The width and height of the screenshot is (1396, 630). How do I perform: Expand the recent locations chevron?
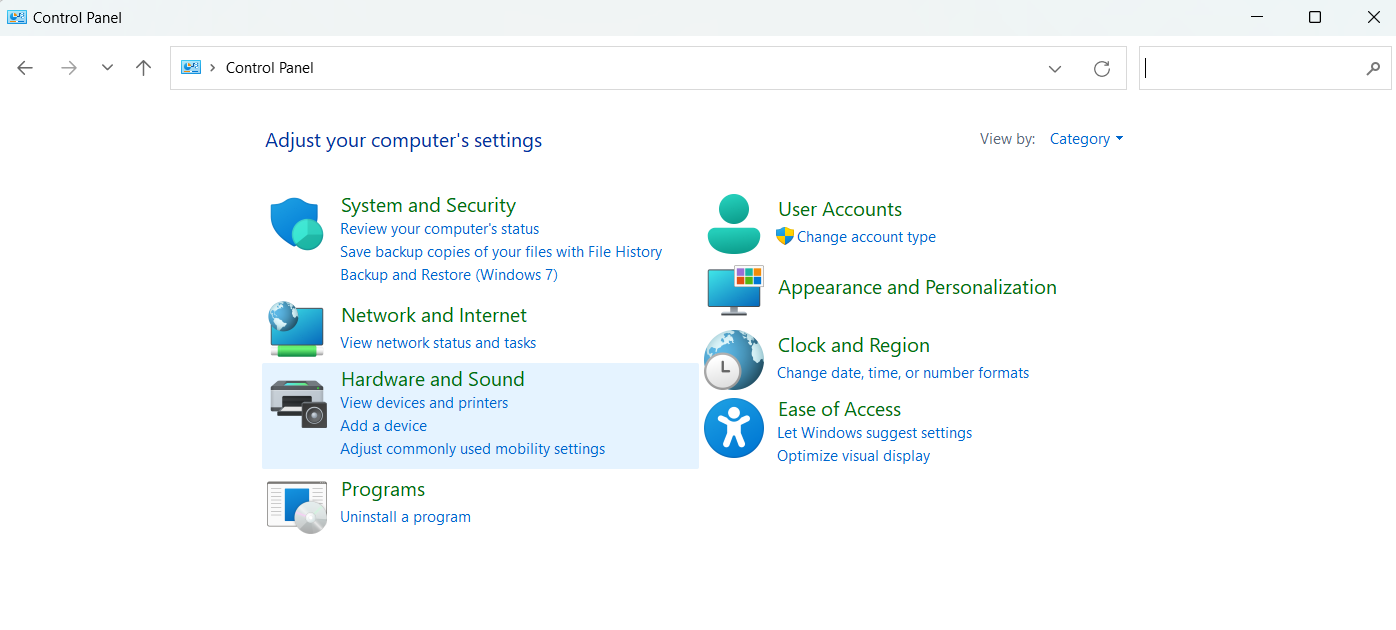(x=106, y=67)
